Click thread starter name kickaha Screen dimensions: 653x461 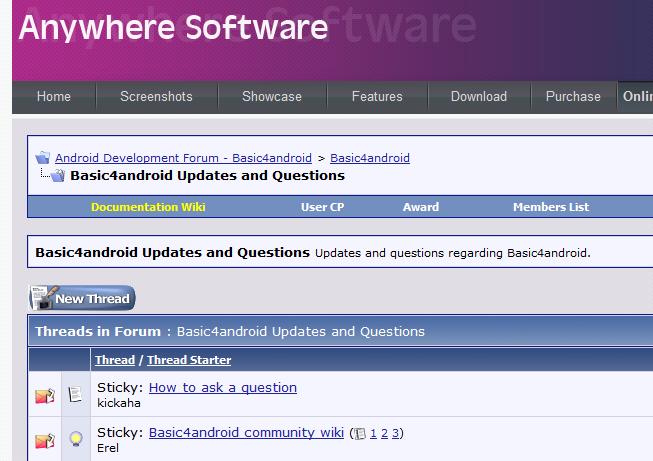[119, 403]
